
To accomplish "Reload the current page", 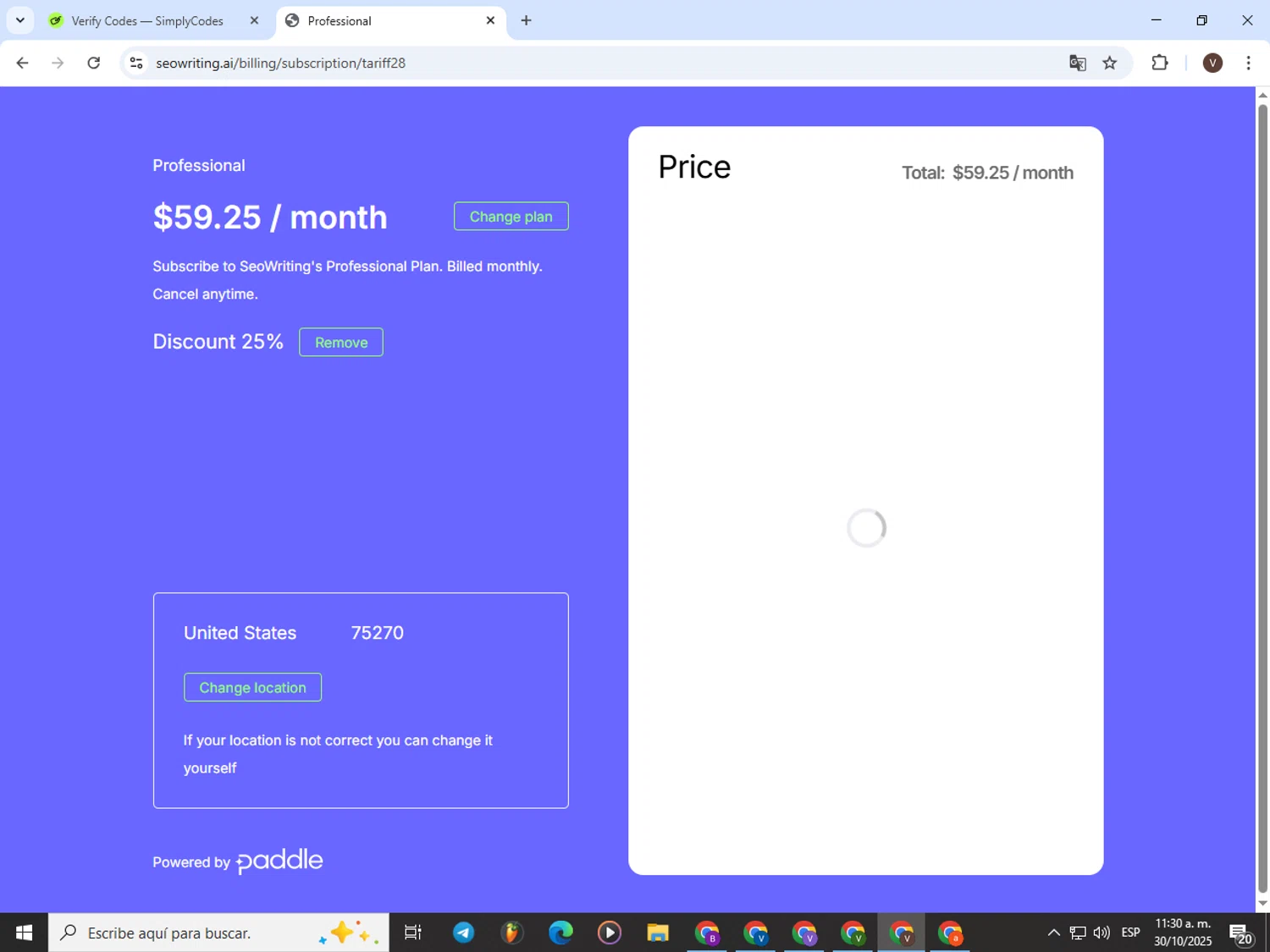I will coord(94,63).
